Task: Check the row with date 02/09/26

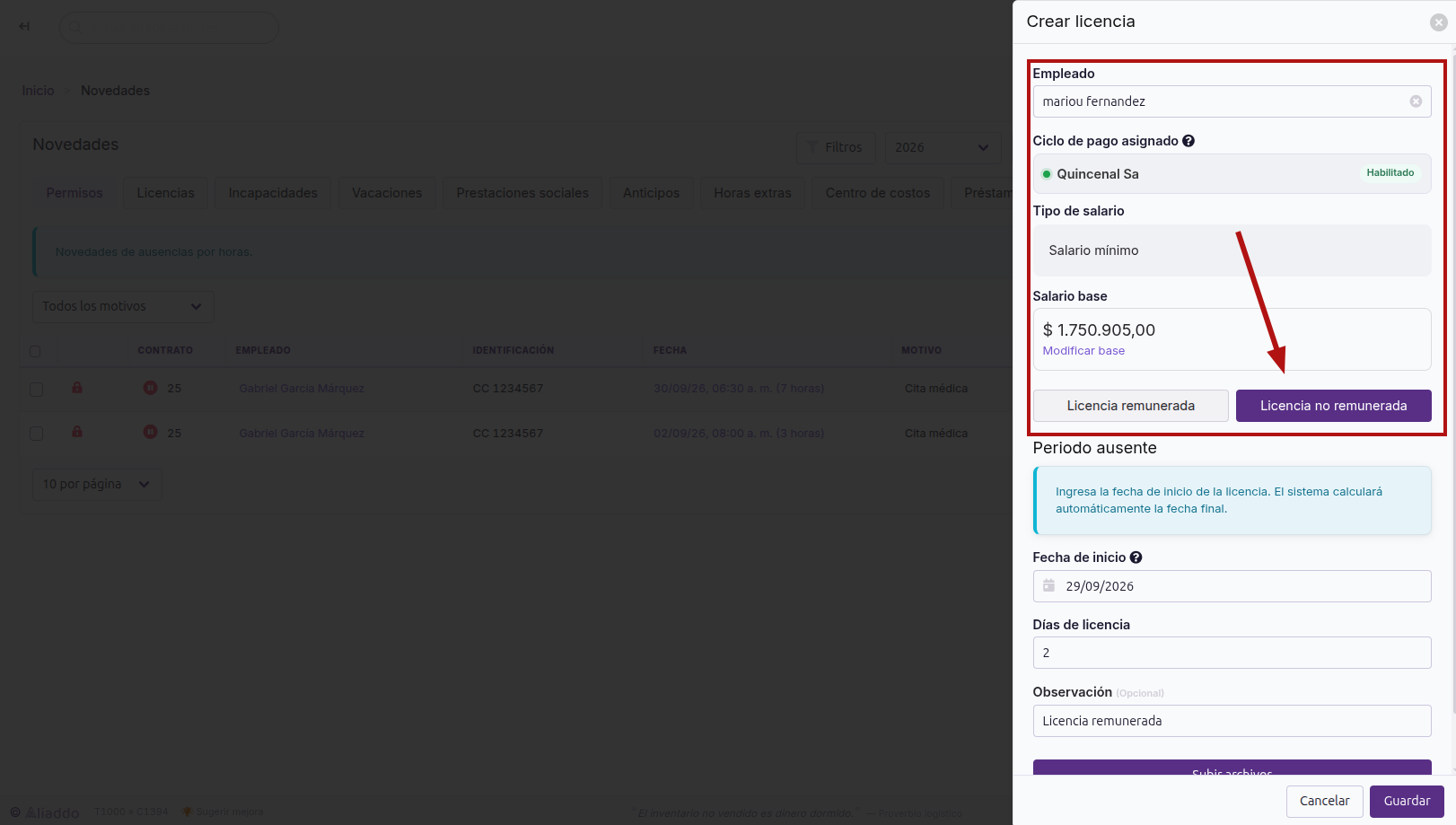Action: tap(36, 434)
